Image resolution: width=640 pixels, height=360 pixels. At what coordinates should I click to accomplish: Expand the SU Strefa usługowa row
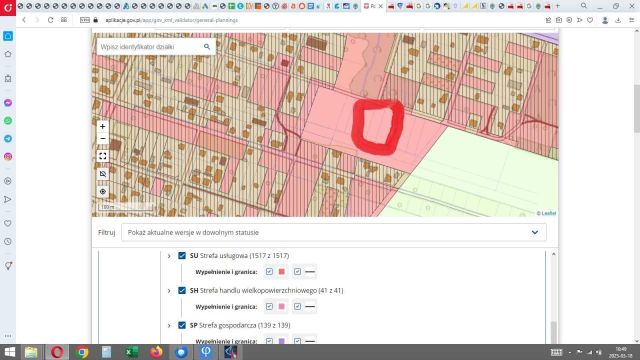click(169, 256)
